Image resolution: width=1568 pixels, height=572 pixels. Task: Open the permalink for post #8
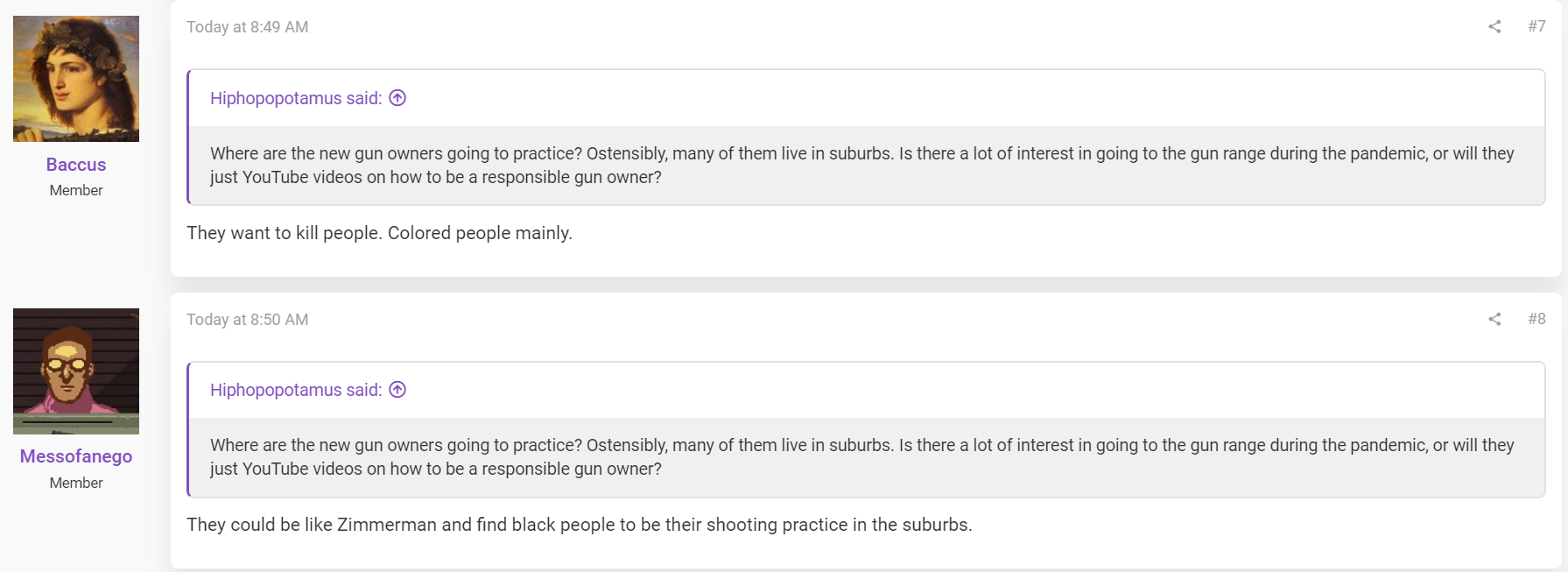click(x=1536, y=319)
